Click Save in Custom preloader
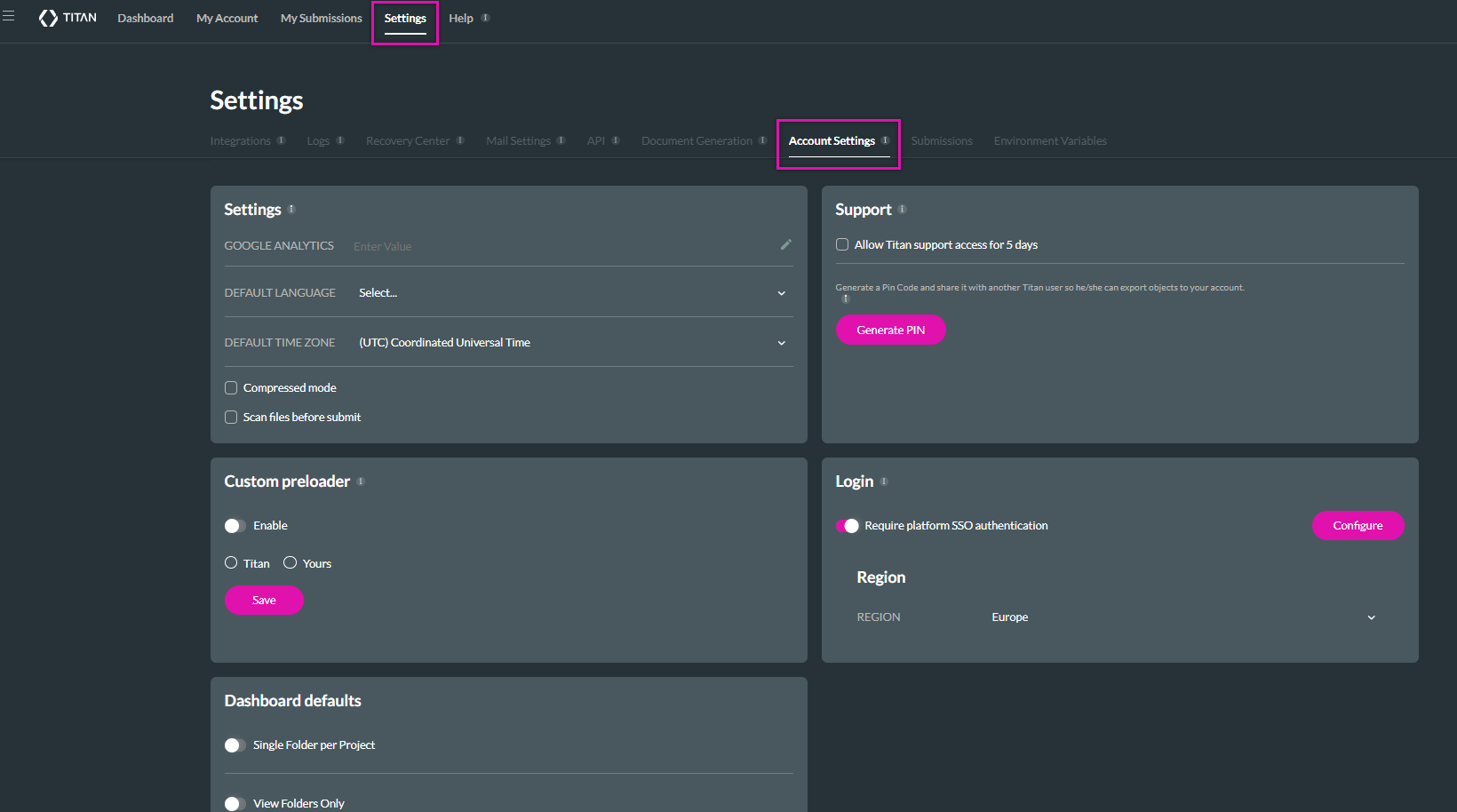 point(264,600)
